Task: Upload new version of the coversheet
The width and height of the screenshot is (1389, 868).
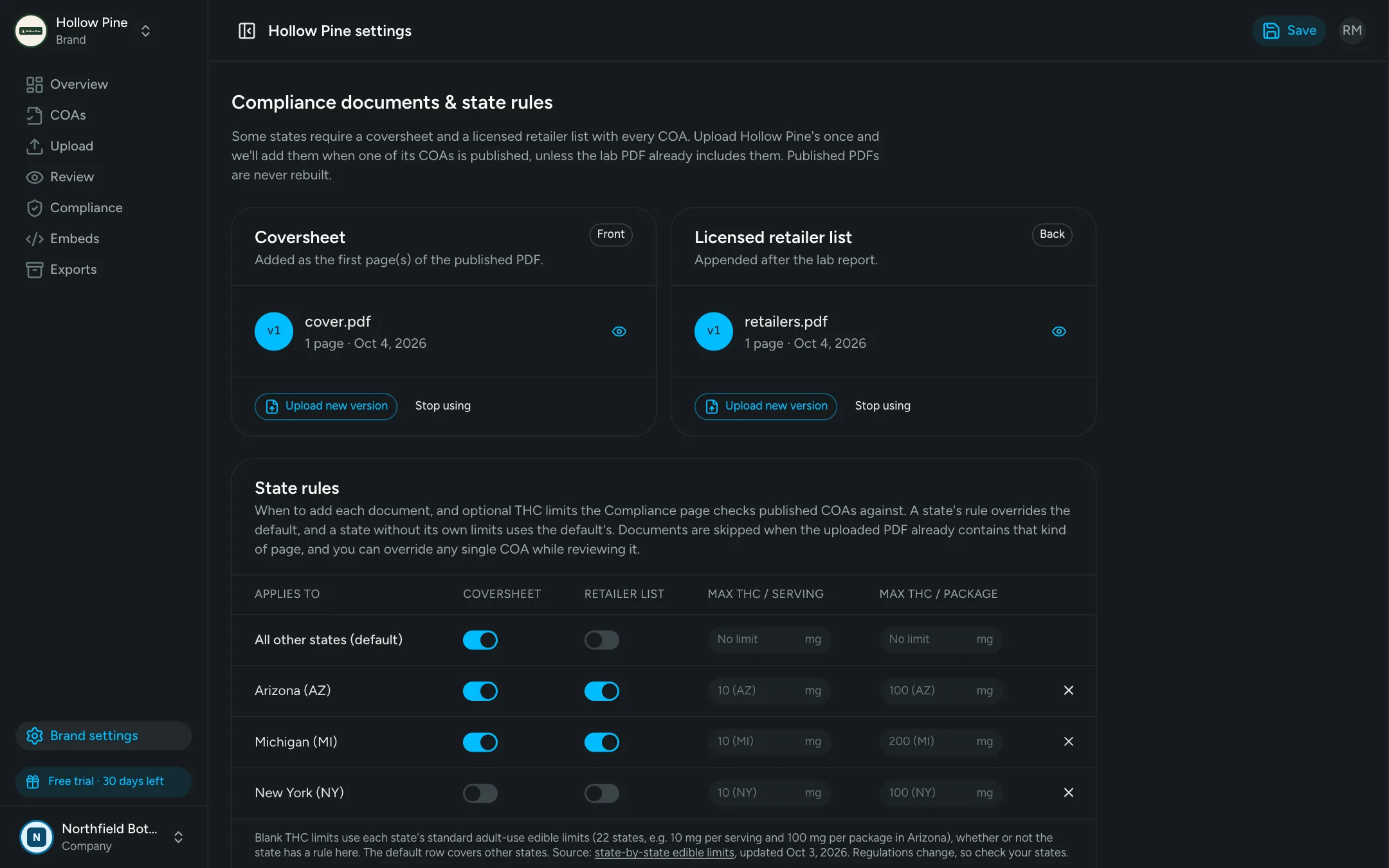Action: coord(326,406)
